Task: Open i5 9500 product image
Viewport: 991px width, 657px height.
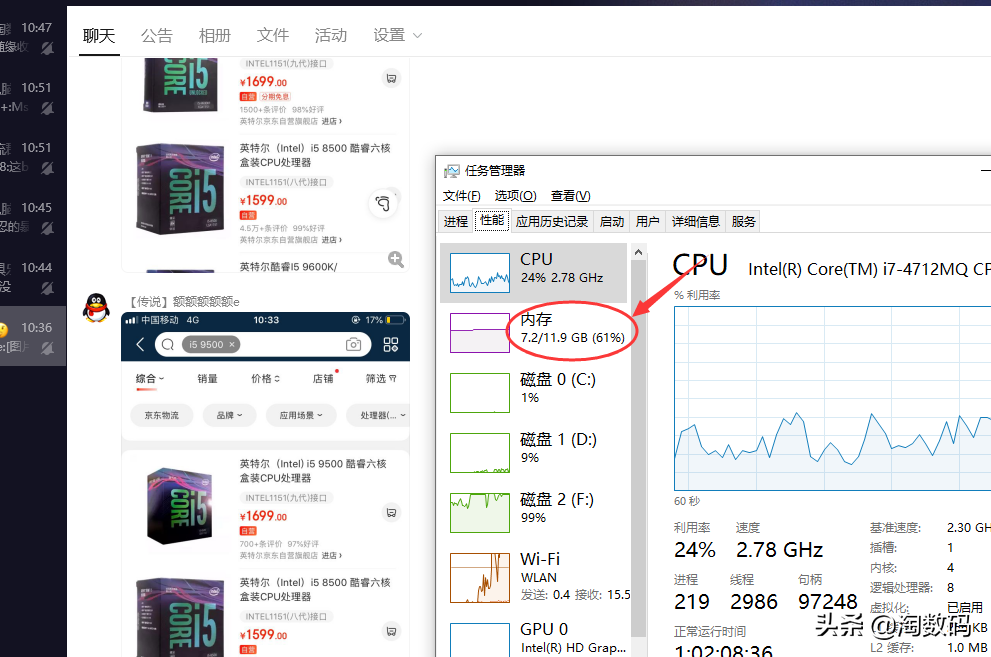Action: tap(179, 506)
